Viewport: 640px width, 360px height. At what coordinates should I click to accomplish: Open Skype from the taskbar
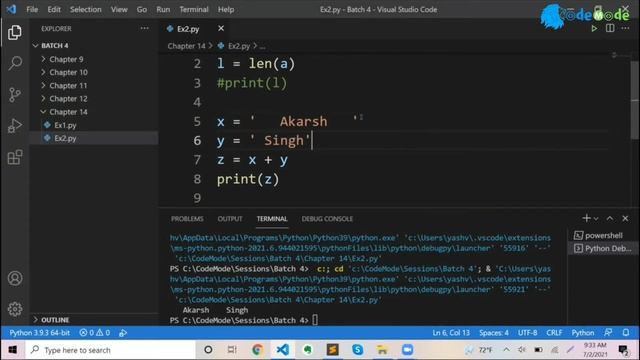[358, 350]
